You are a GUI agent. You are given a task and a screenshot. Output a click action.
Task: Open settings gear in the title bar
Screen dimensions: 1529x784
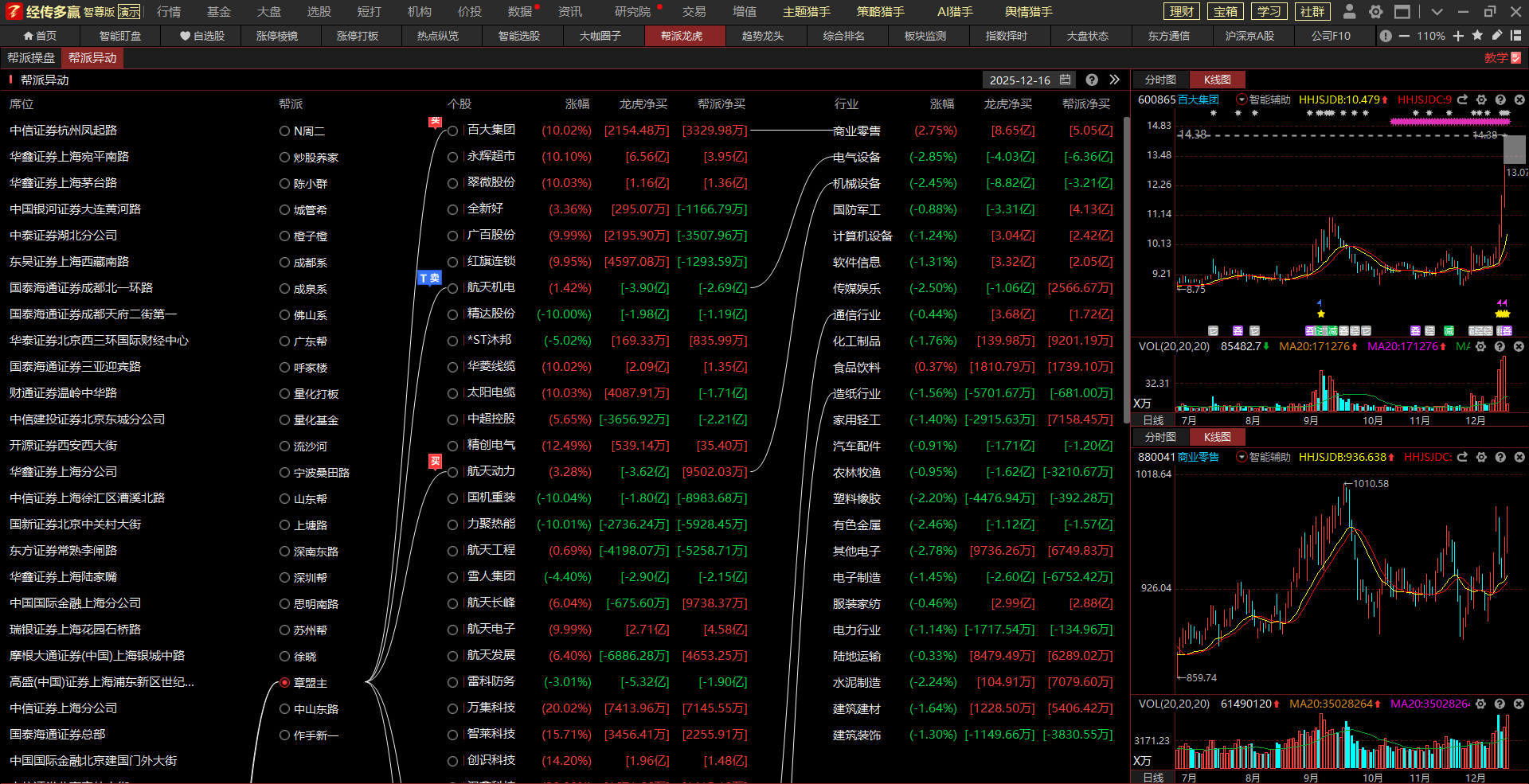click(1375, 12)
